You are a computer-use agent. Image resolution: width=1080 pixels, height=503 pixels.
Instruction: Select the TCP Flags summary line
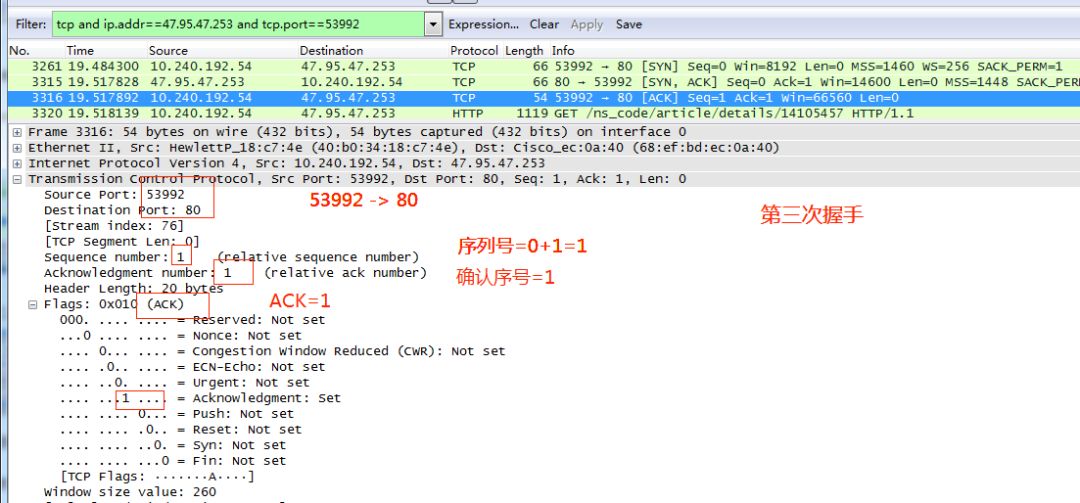(x=157, y=477)
